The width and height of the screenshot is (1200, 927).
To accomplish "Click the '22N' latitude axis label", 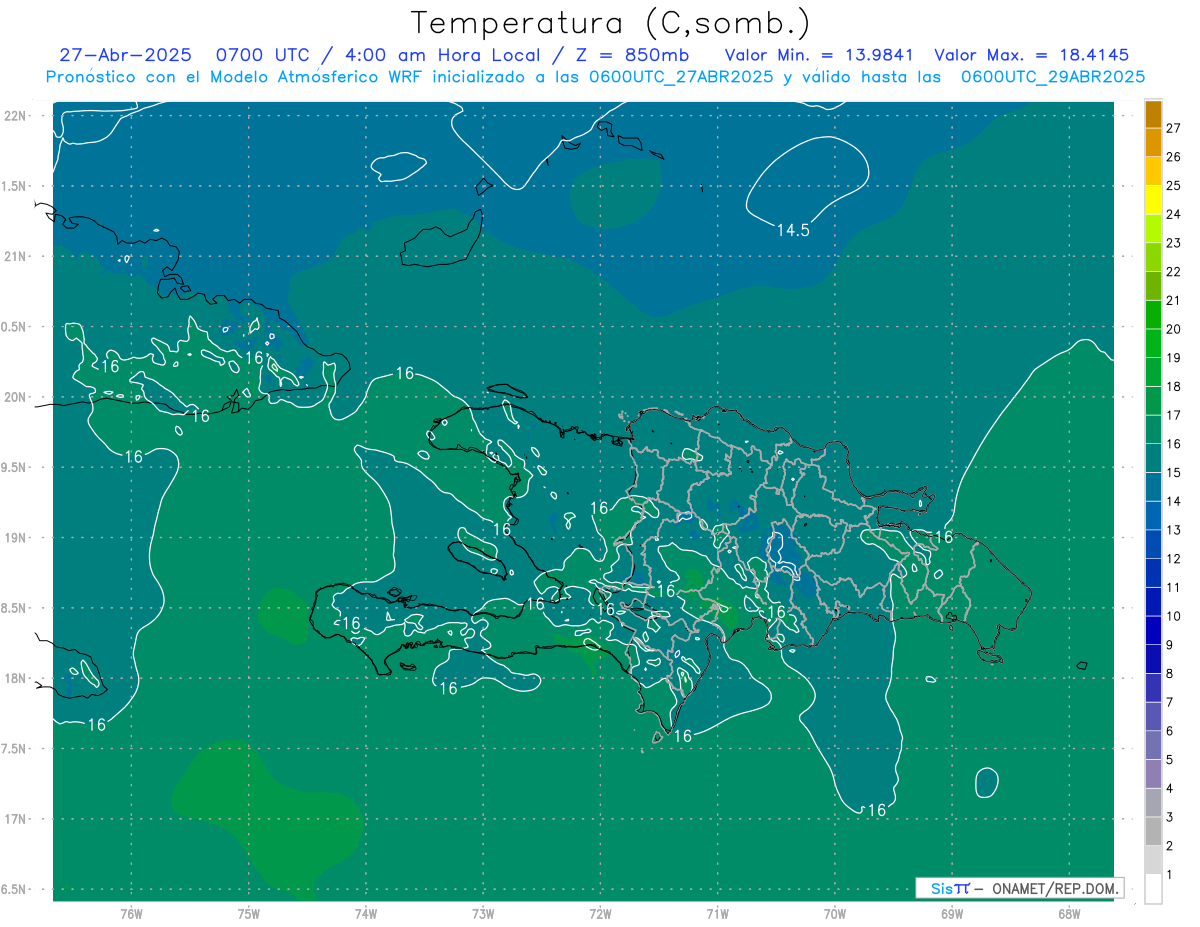I will point(15,115).
